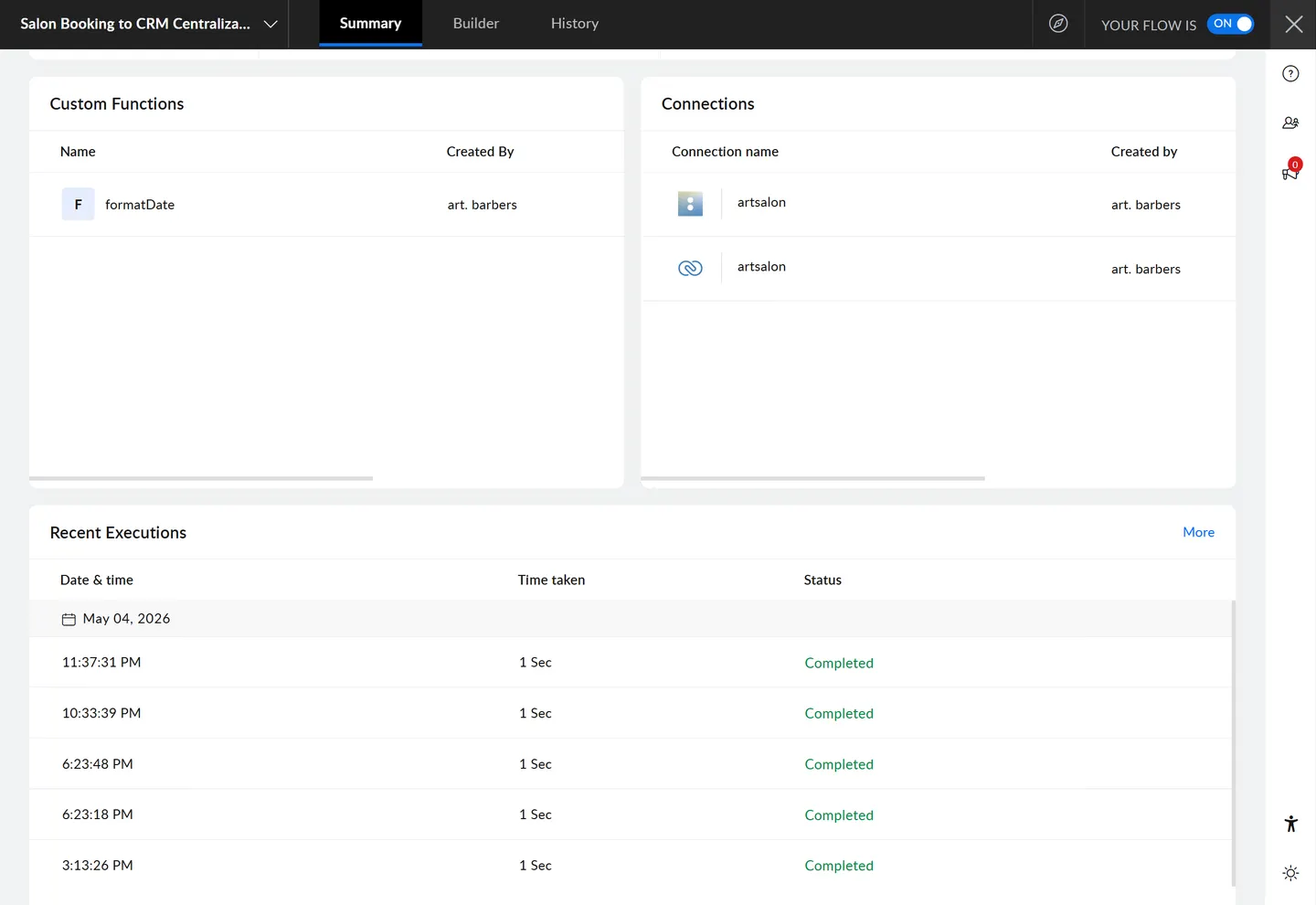Click the F icon beside formatDate
1316x905 pixels.
(x=78, y=205)
